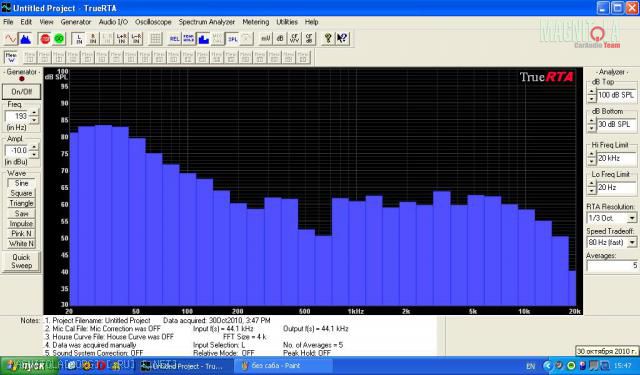
Task: Open the RTA Resolution dropdown
Action: [x=632, y=218]
